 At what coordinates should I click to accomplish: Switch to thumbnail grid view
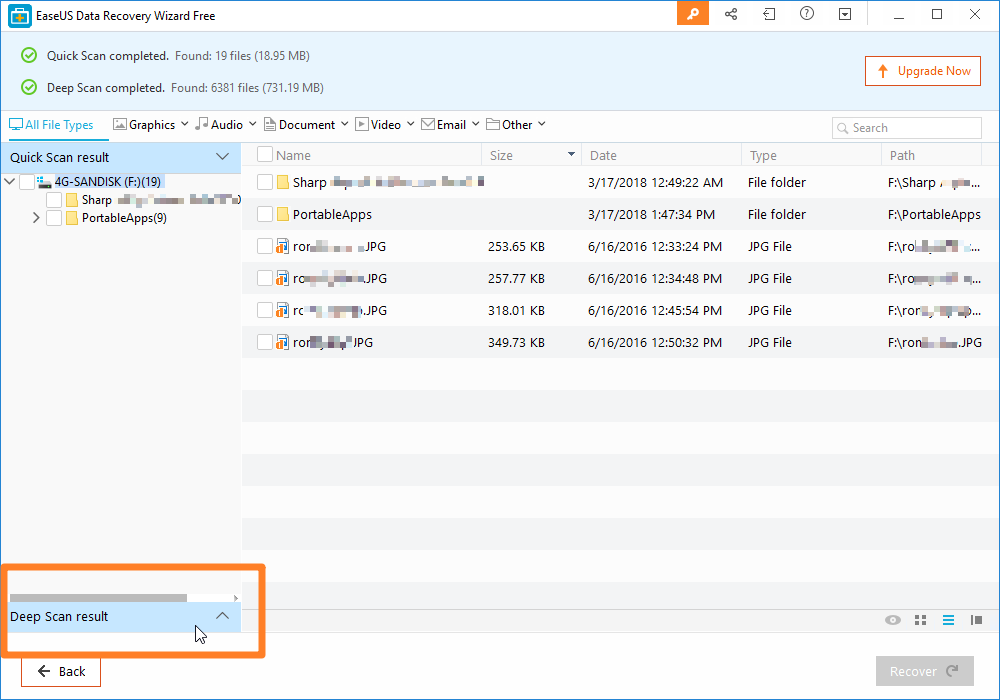pos(920,620)
